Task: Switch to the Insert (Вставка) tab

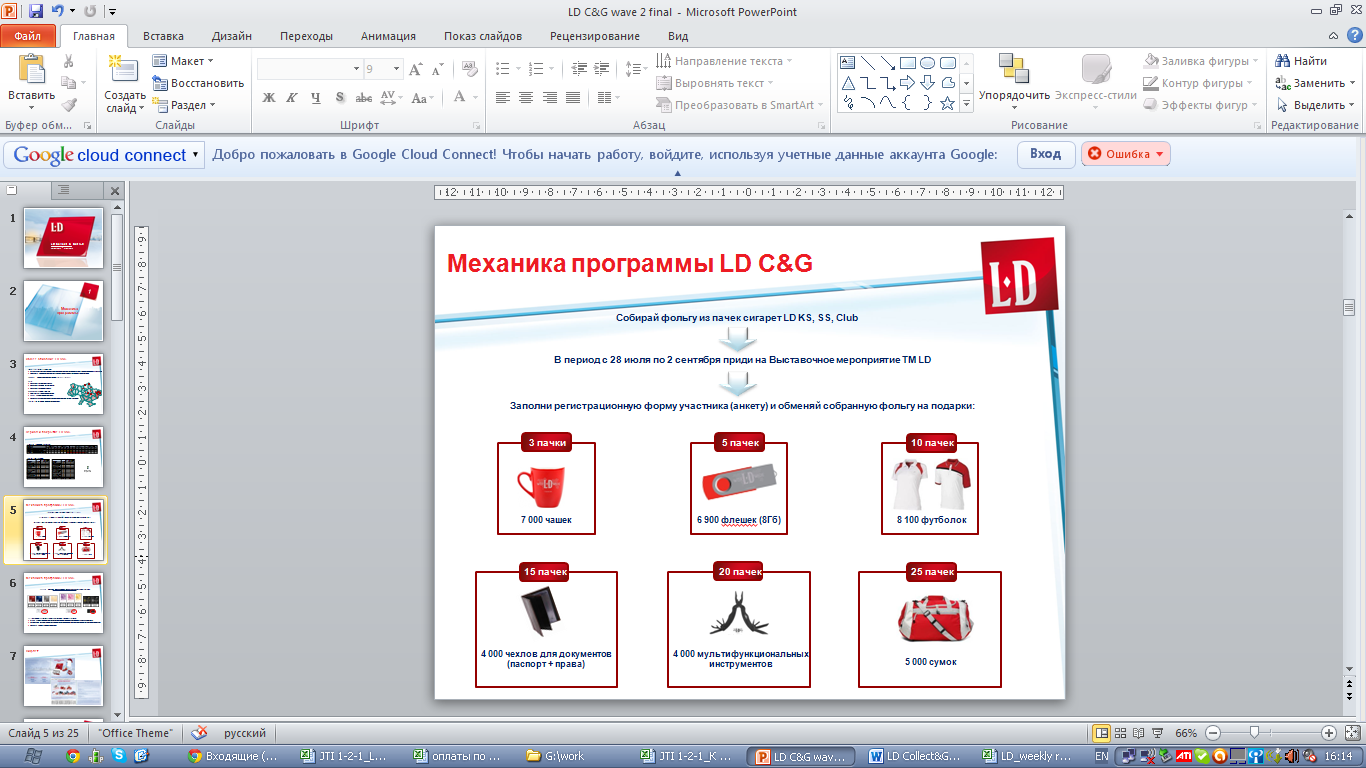Action: pos(163,36)
